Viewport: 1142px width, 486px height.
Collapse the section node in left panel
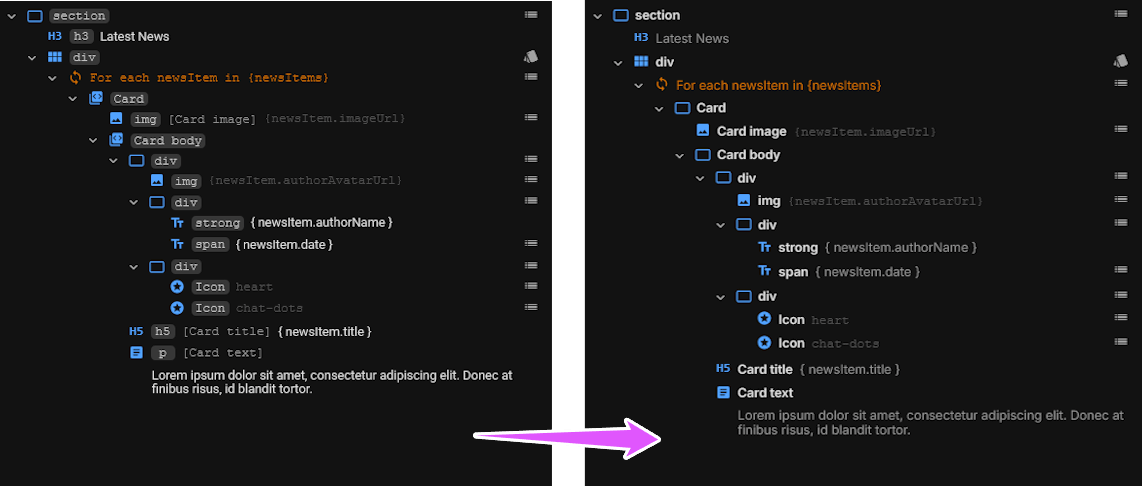(x=12, y=15)
